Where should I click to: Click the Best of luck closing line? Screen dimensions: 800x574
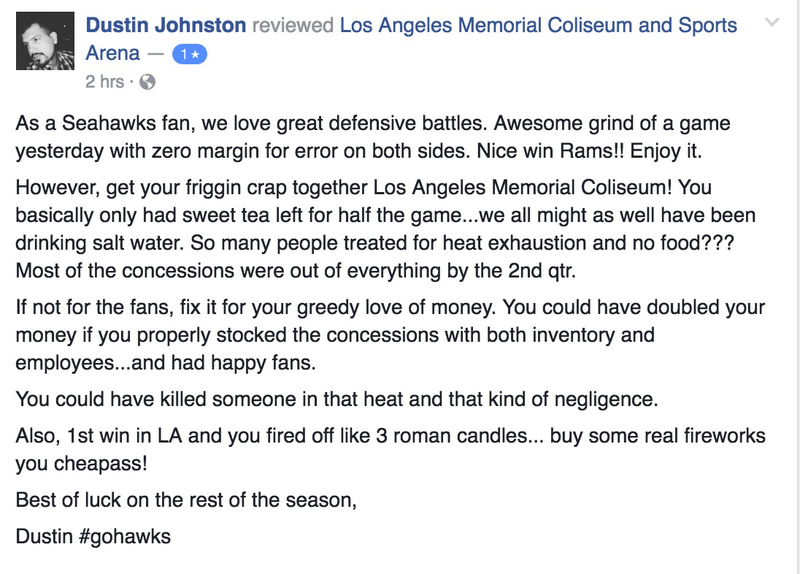pos(186,500)
